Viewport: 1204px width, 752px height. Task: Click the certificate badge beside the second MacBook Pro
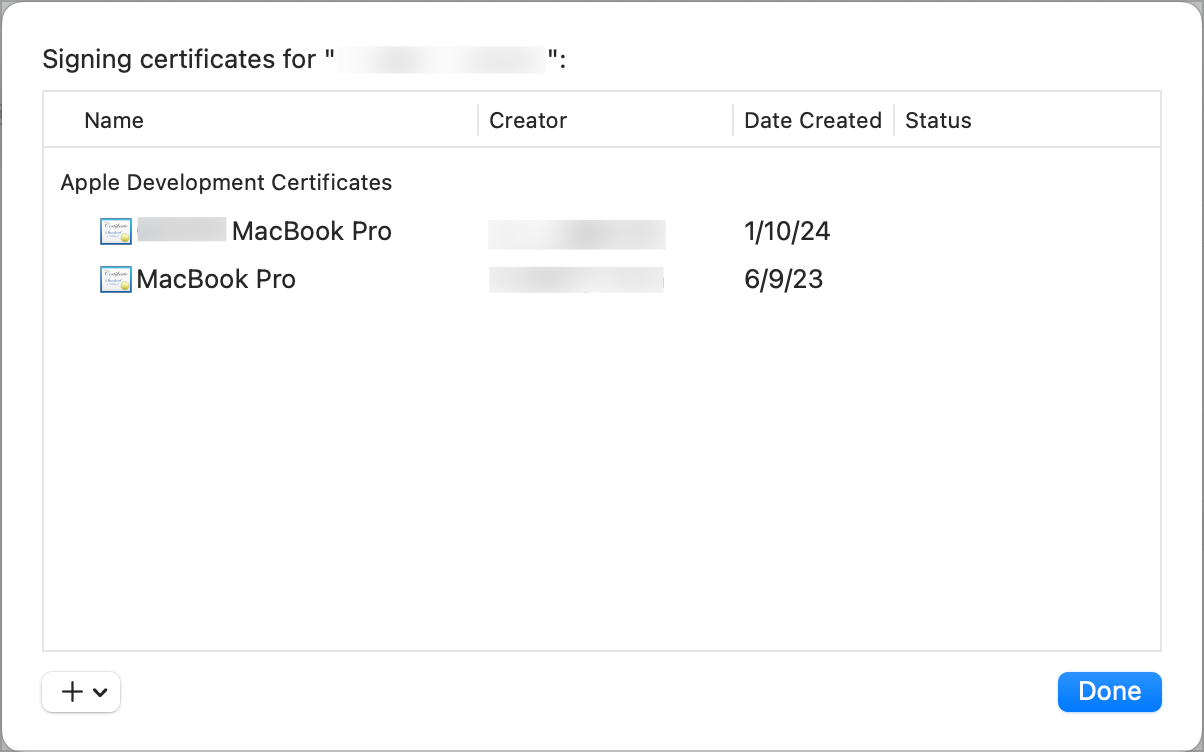(115, 279)
